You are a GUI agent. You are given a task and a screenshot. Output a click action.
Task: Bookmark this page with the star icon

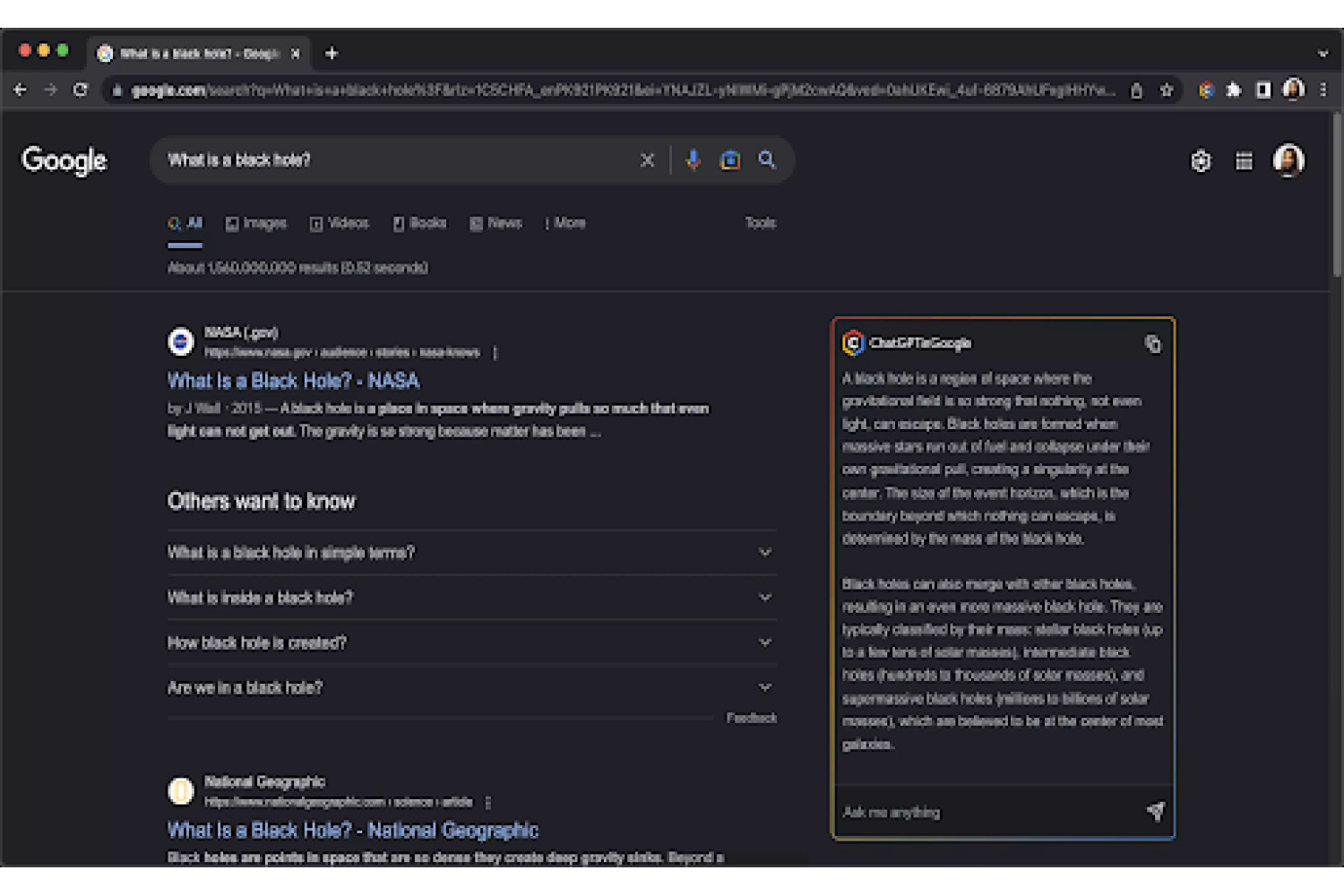point(1167,90)
